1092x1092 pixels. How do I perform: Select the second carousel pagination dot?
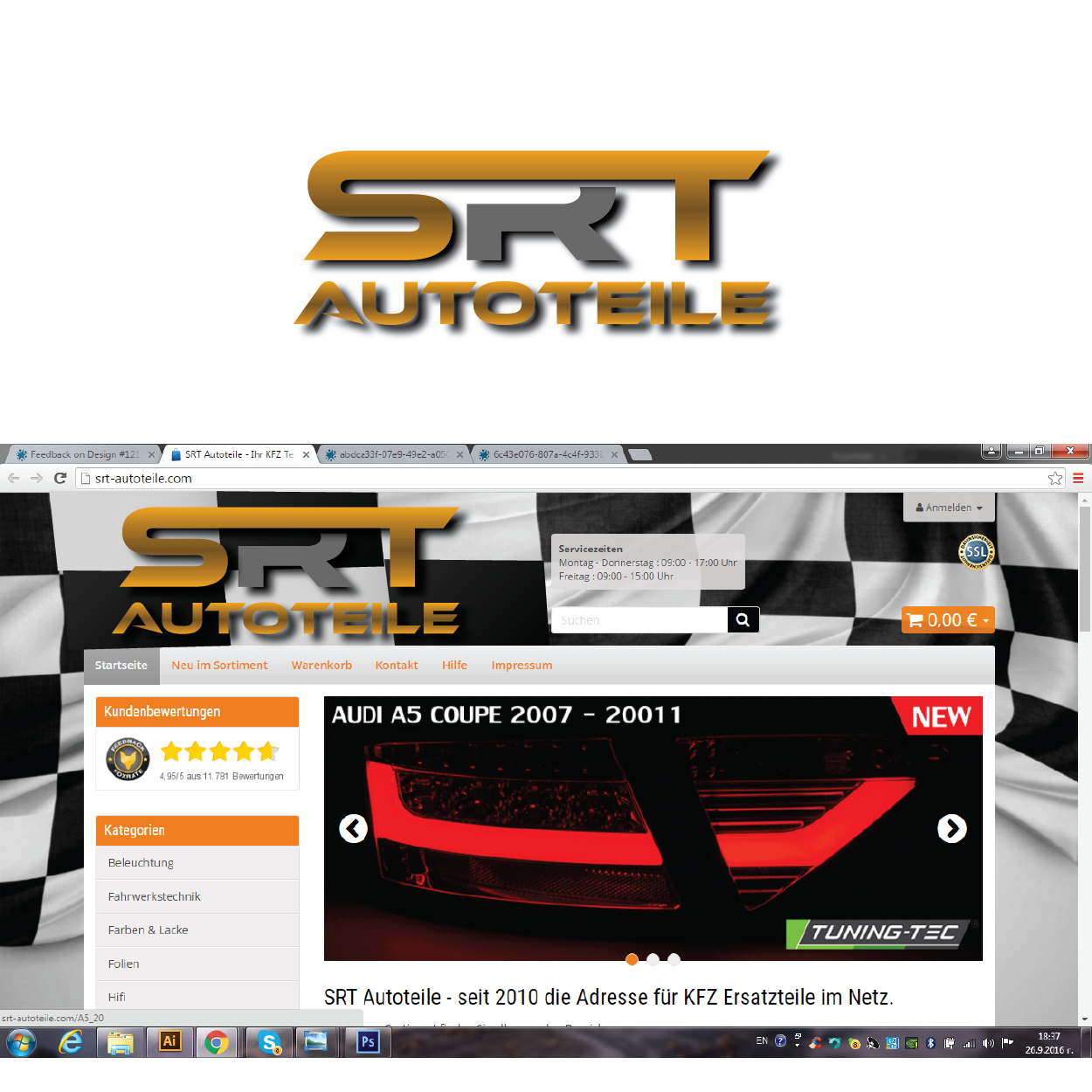click(x=653, y=959)
